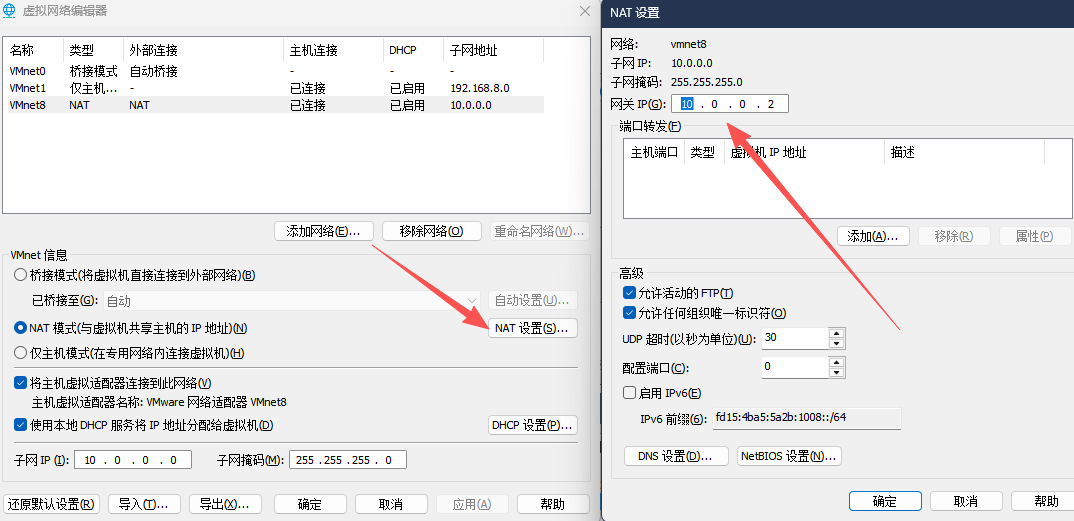Close the 虚拟网络编辑器 window
Viewport: 1074px width, 521px height.
(x=584, y=11)
